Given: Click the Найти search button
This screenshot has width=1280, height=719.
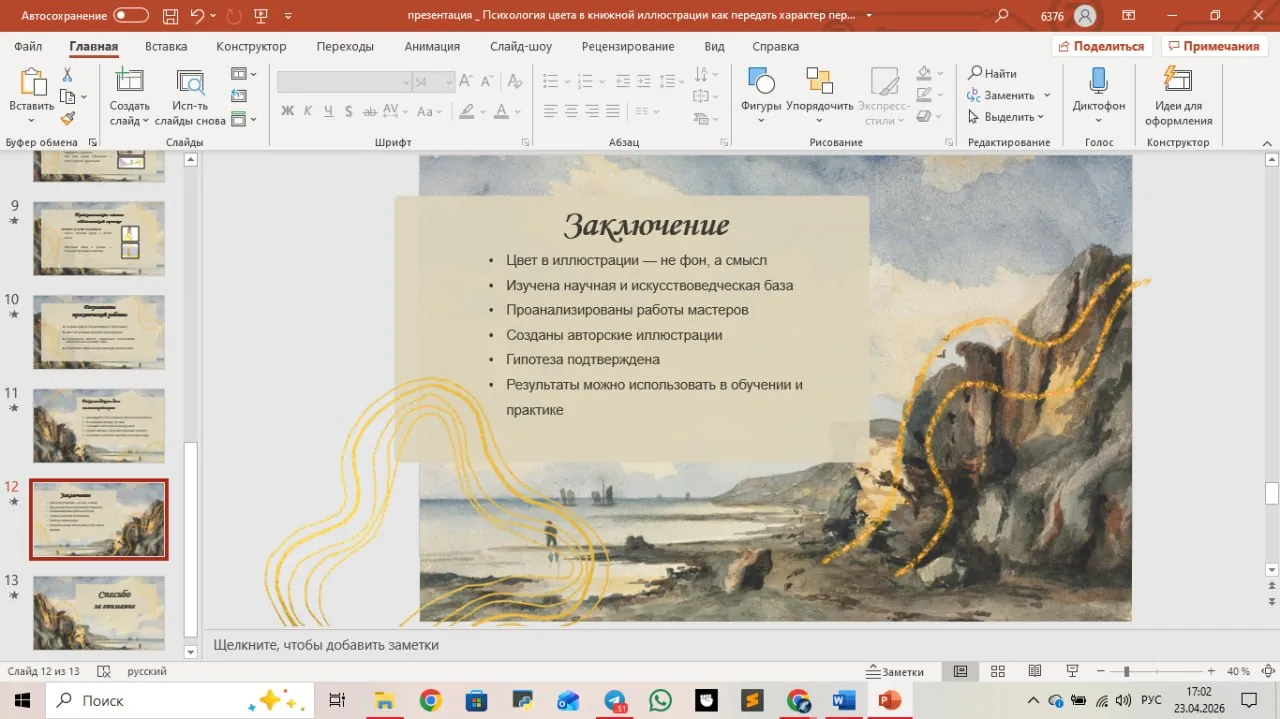Looking at the screenshot, I should point(992,73).
